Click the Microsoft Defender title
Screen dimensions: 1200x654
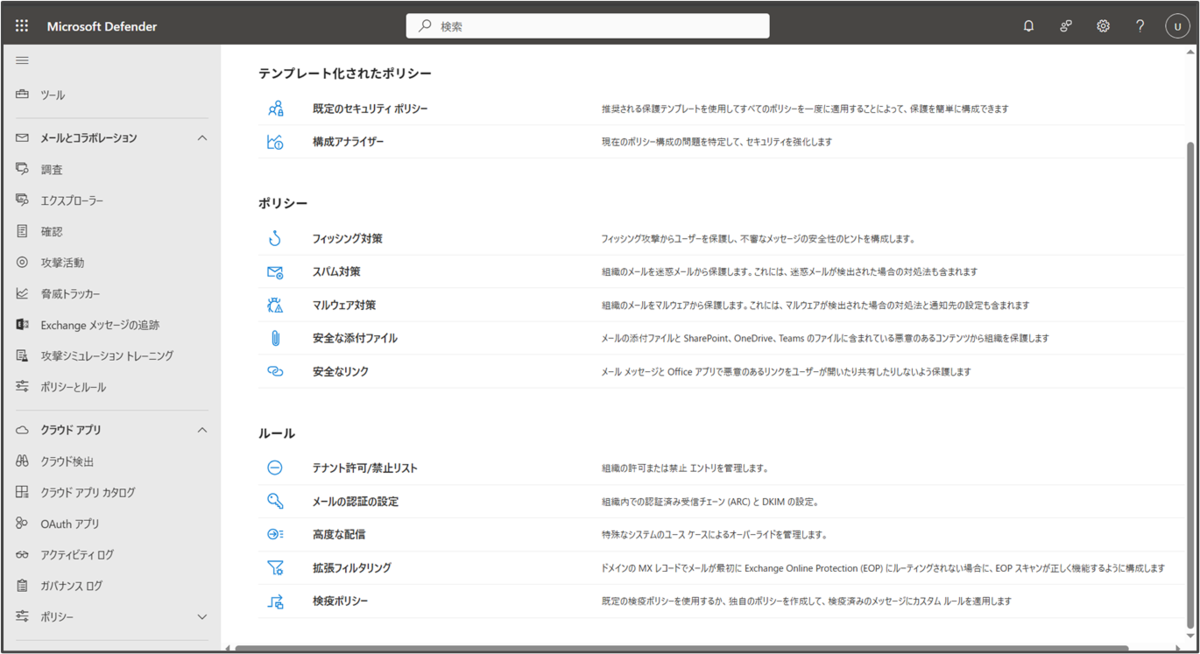coord(102,26)
